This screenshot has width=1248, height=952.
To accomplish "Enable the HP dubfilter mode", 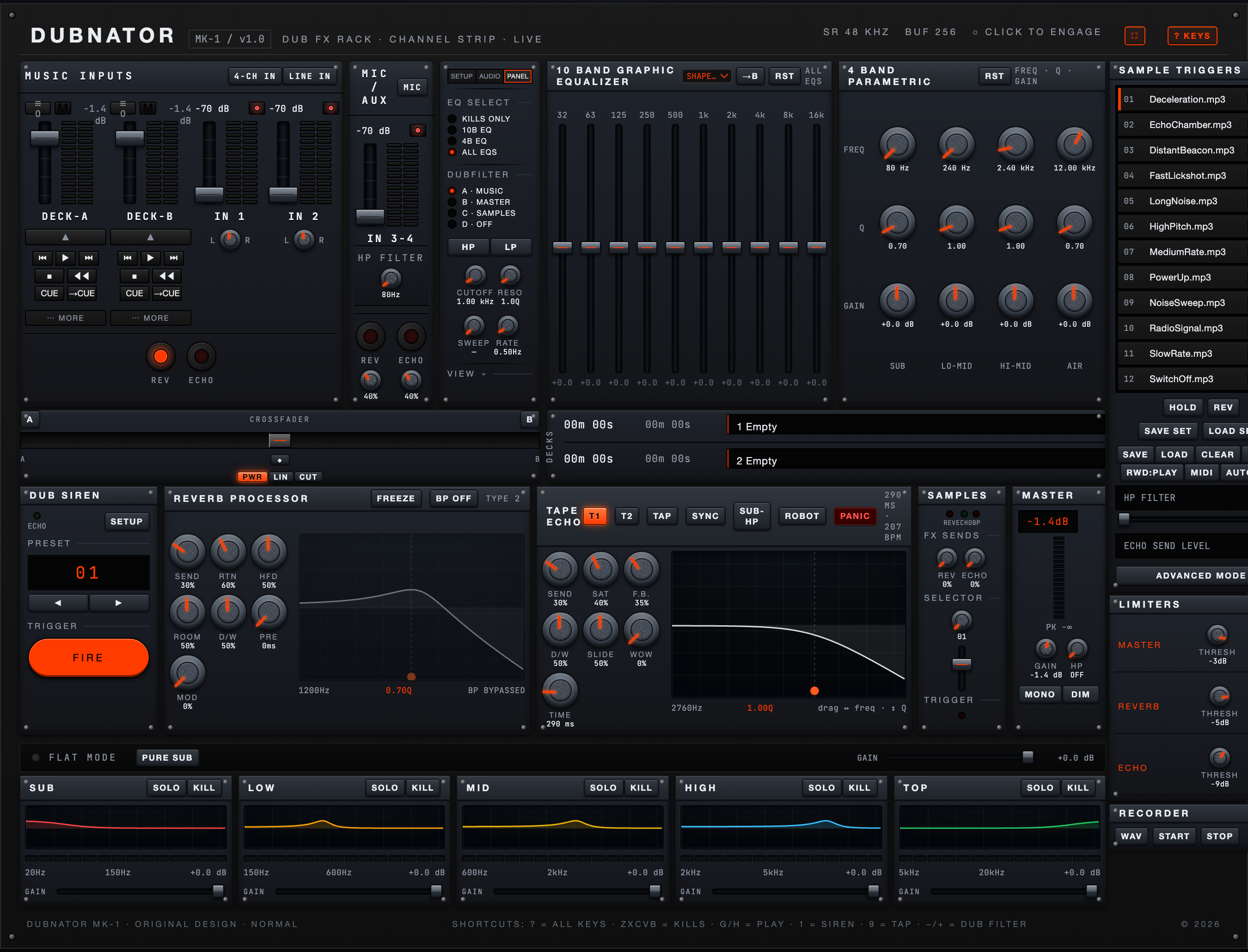I will click(468, 247).
